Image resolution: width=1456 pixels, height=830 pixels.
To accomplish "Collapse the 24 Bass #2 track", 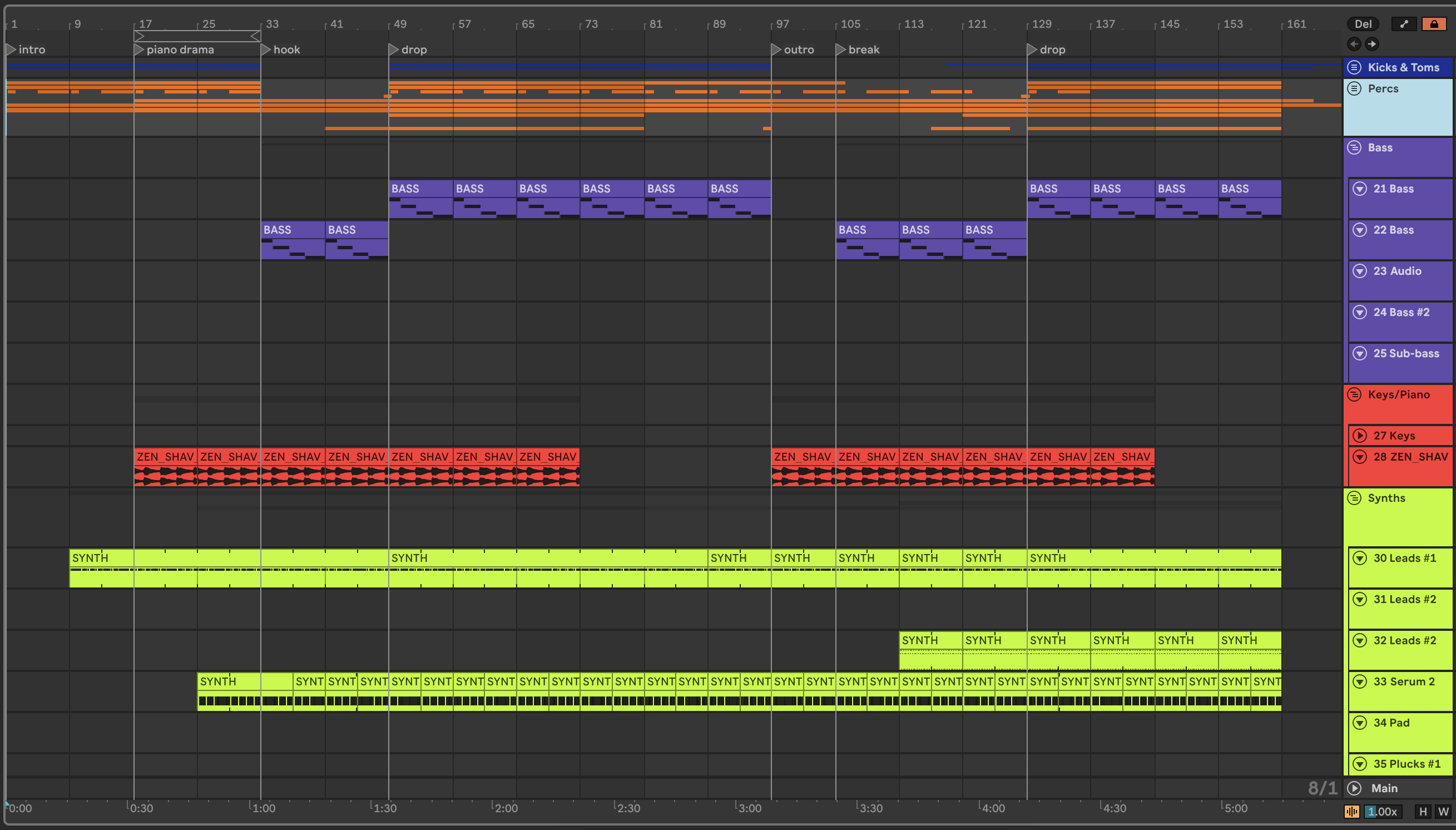I will click(x=1360, y=312).
